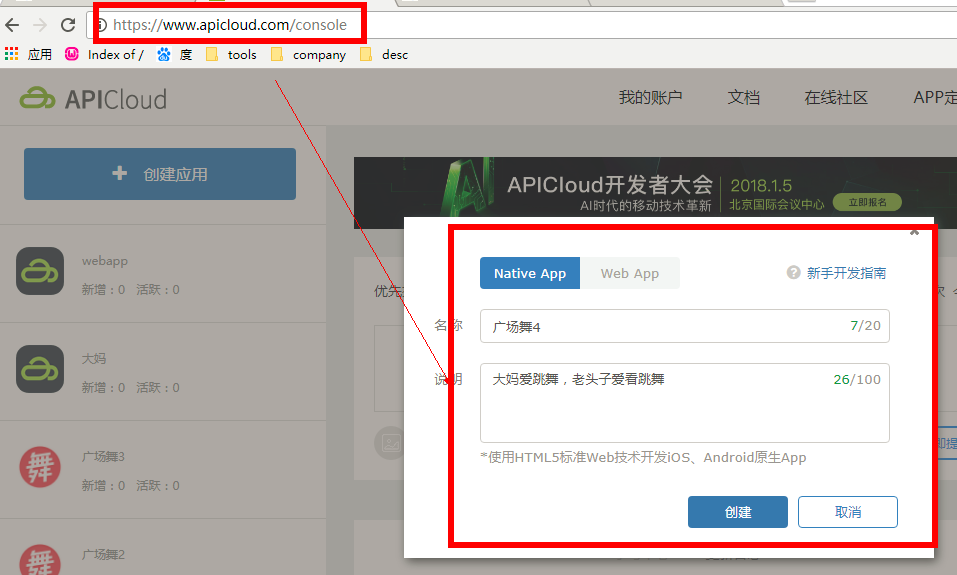Screen dimensions: 957x575
Task: Click the 创建 button
Action: tap(737, 512)
